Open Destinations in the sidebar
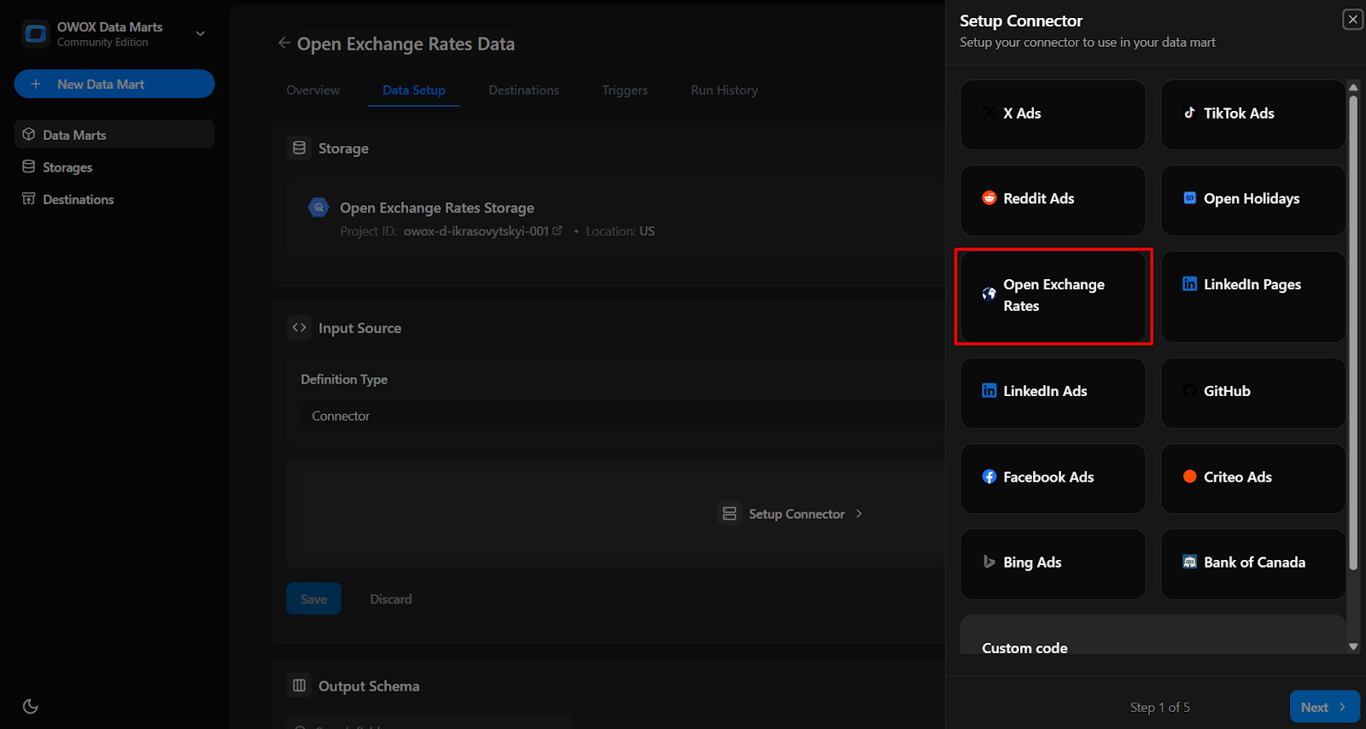1366x729 pixels. tap(114, 199)
